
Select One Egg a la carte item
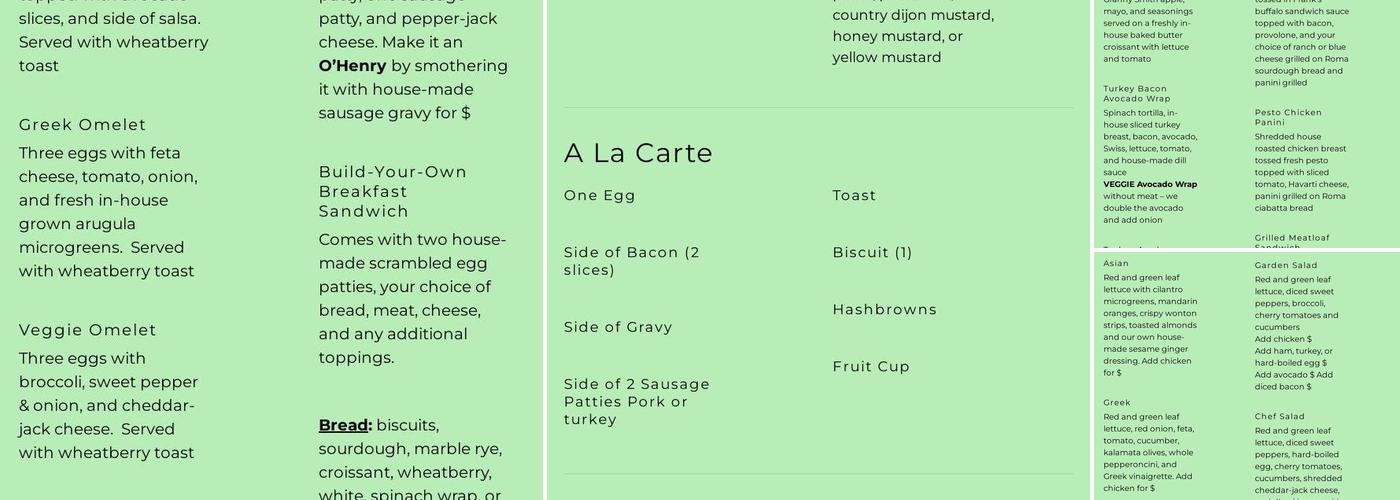point(600,196)
